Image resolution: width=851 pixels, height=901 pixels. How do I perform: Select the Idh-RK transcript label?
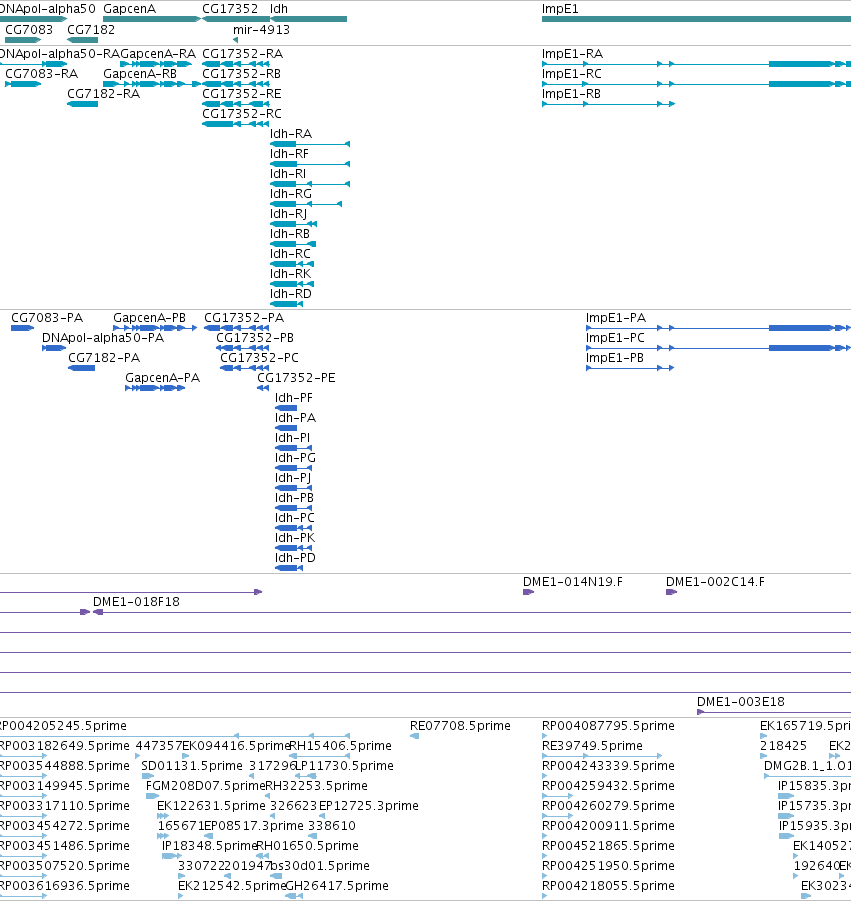290,274
